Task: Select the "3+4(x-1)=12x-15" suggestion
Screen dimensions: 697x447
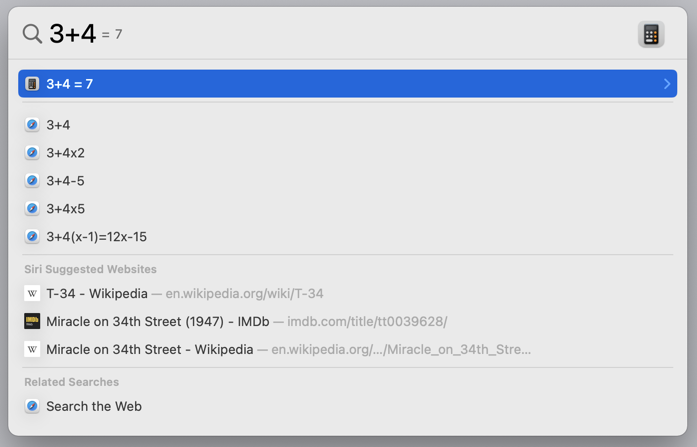Action: point(96,237)
